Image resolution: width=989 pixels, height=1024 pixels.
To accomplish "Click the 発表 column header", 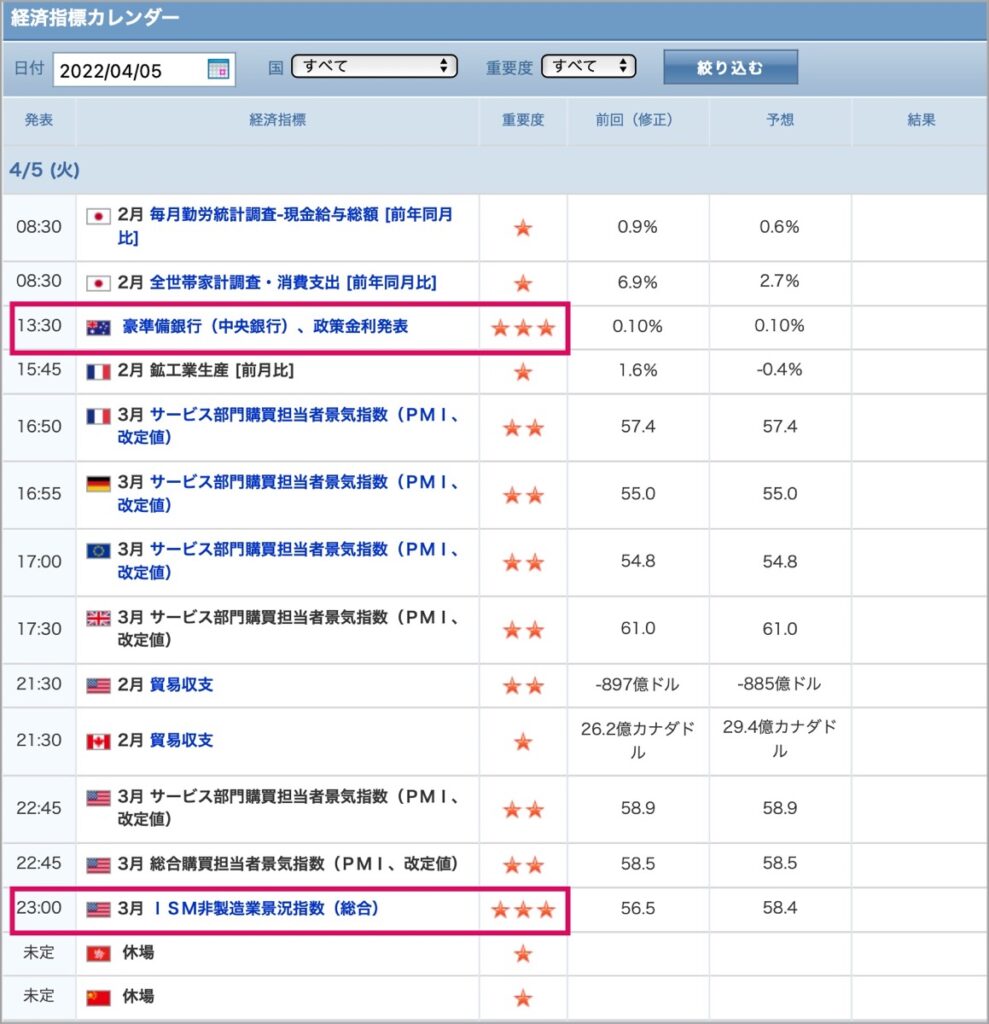I will (x=39, y=120).
